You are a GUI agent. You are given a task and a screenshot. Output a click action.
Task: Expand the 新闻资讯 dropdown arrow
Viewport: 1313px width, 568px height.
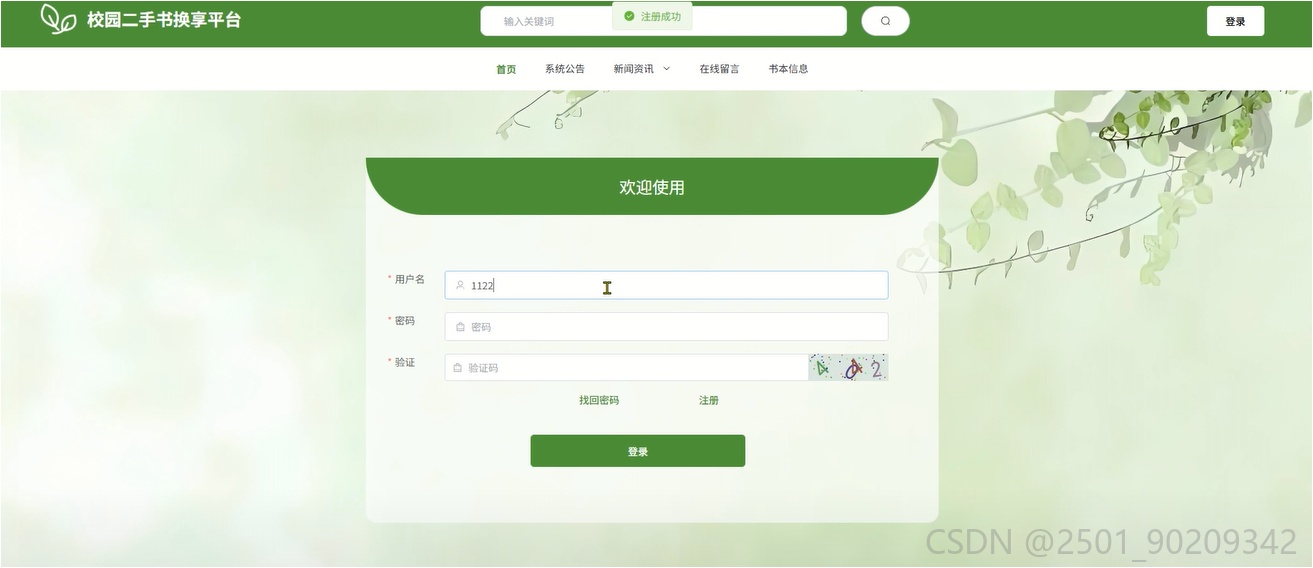click(667, 69)
